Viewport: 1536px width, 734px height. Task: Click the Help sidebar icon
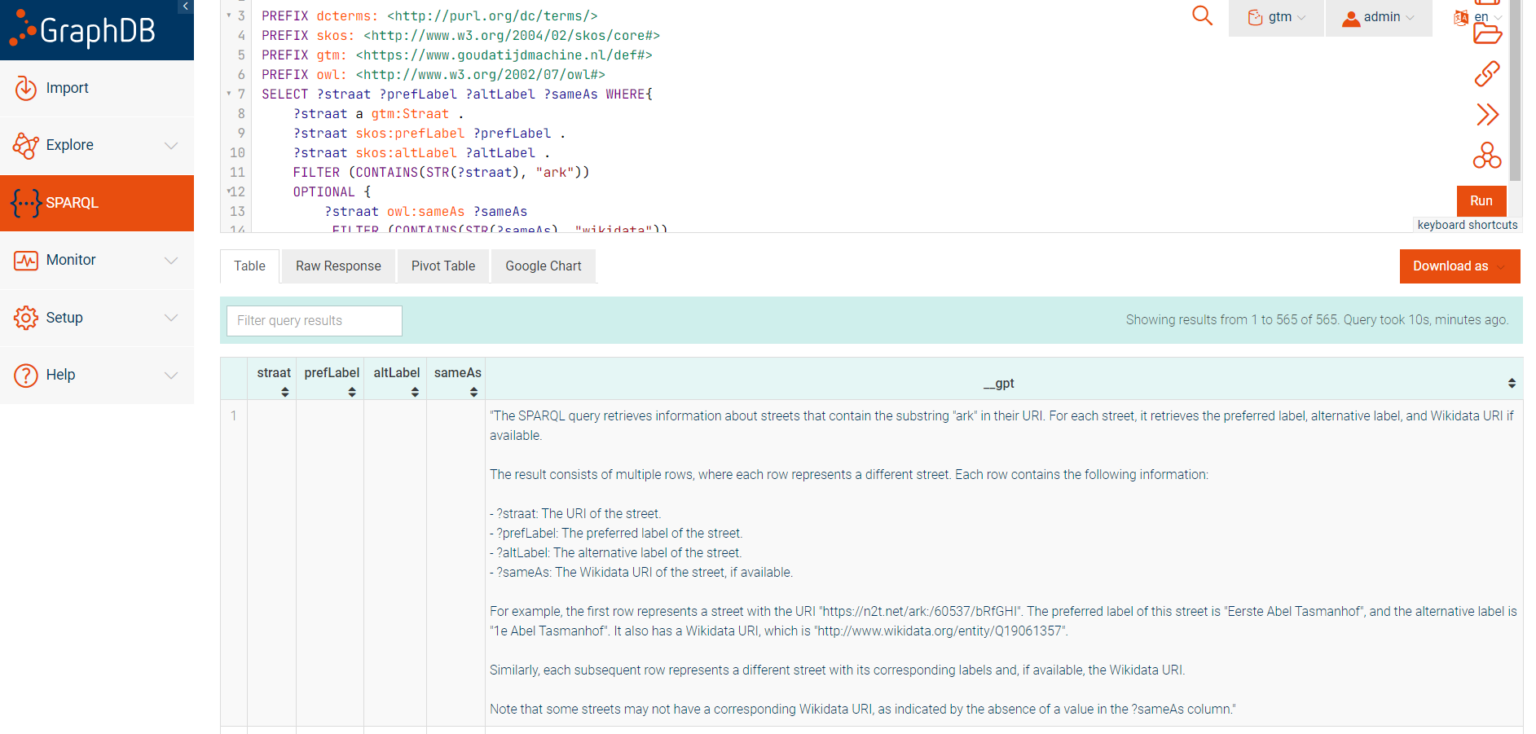point(60,374)
